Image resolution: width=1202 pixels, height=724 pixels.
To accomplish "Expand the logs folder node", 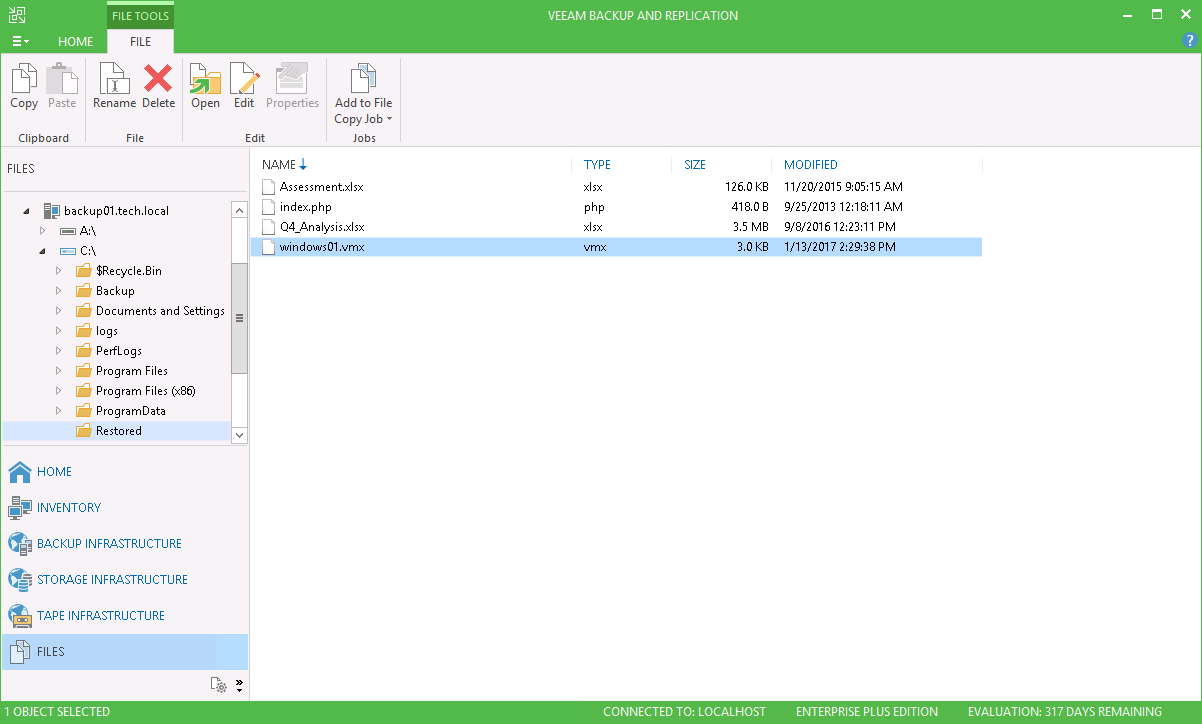I will (59, 331).
